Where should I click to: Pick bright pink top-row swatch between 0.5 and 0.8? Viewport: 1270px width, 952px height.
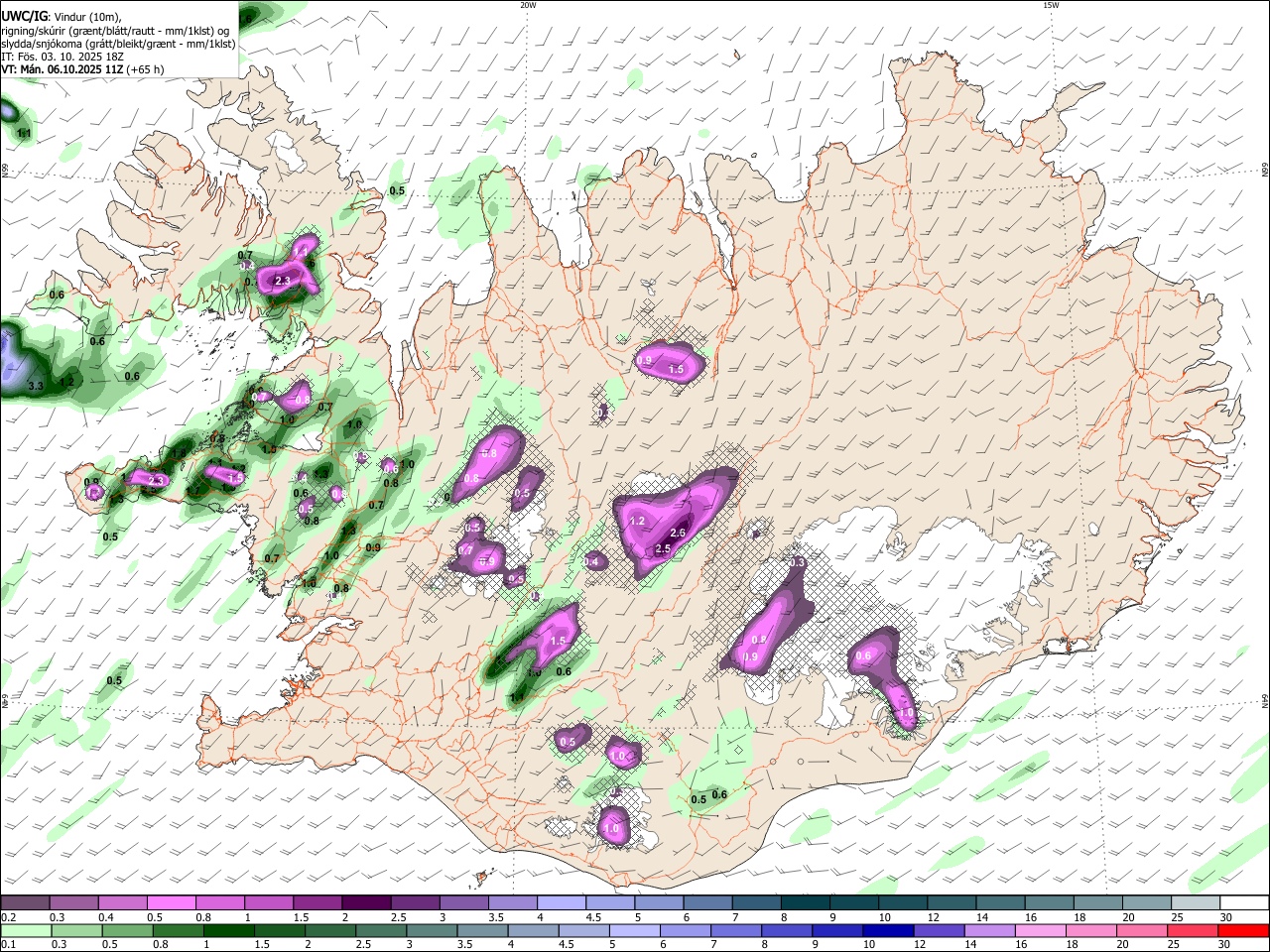(171, 903)
